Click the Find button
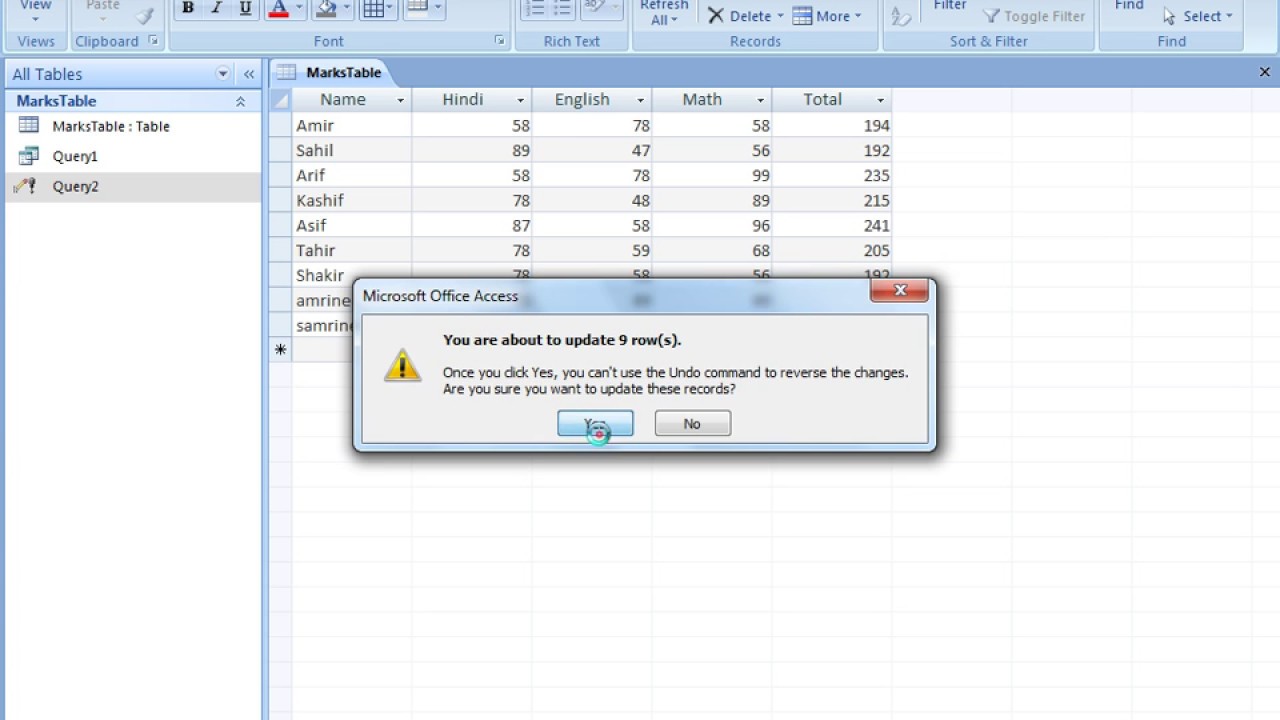 click(x=1129, y=6)
